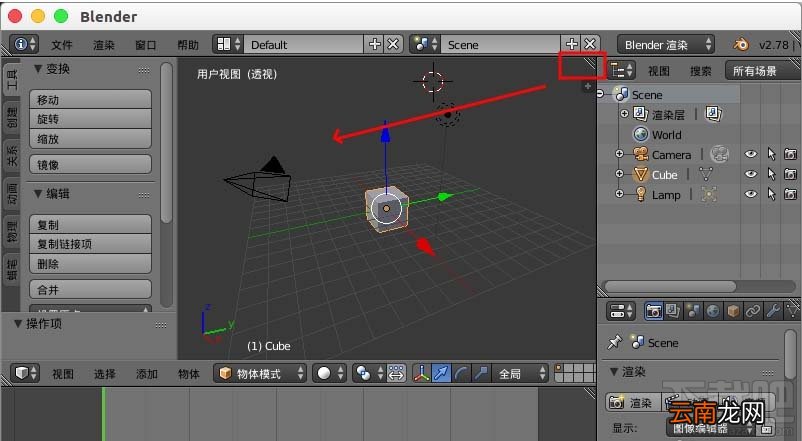Add a new screen layout

(x=374, y=45)
